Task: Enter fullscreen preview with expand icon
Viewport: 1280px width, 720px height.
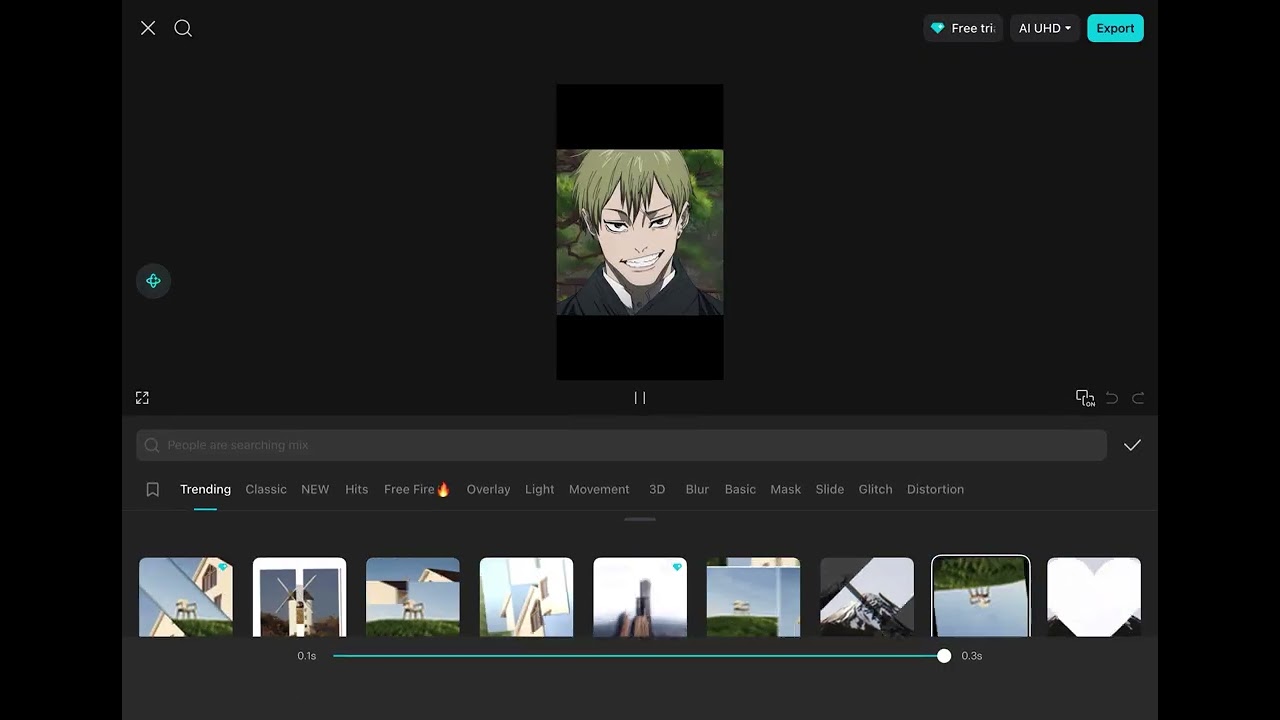Action: [142, 398]
